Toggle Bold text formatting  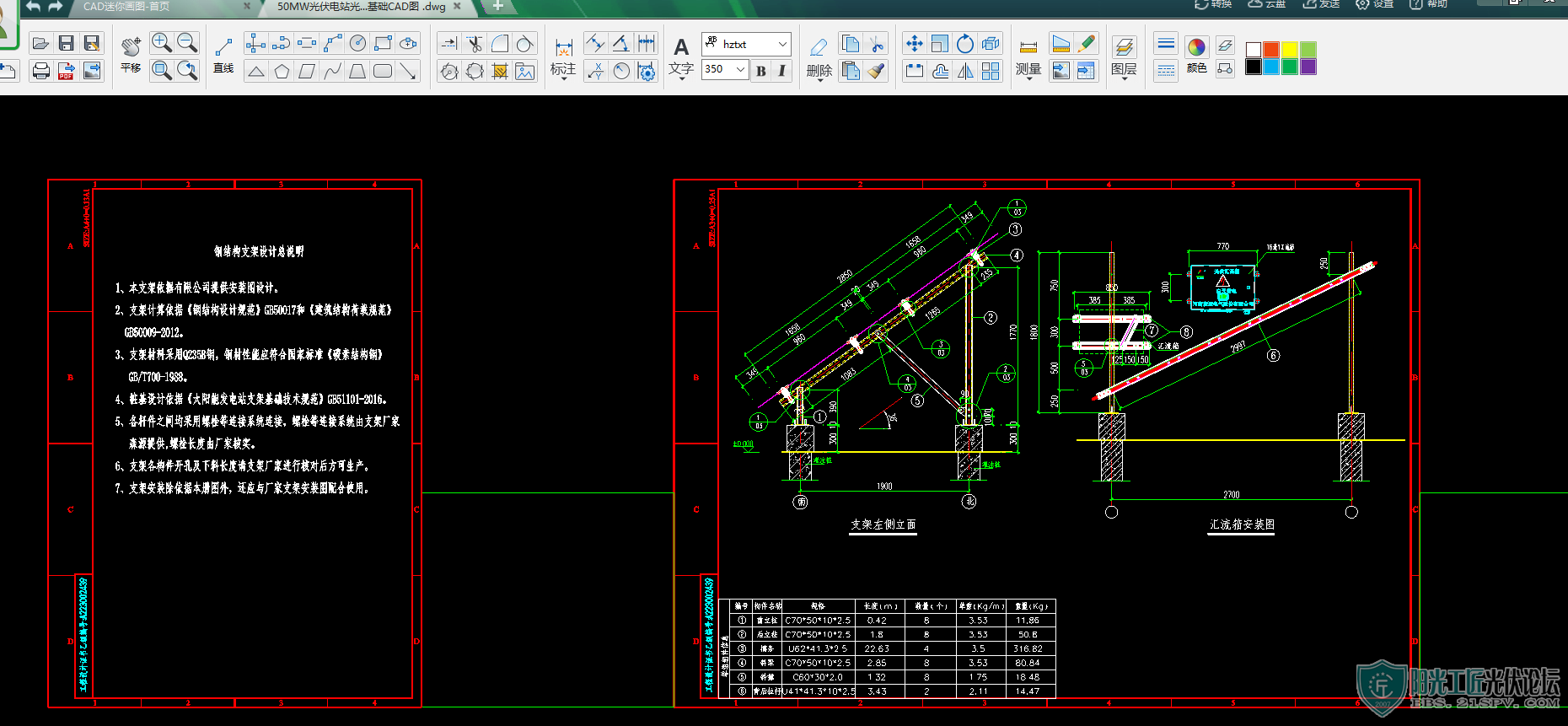pos(761,71)
